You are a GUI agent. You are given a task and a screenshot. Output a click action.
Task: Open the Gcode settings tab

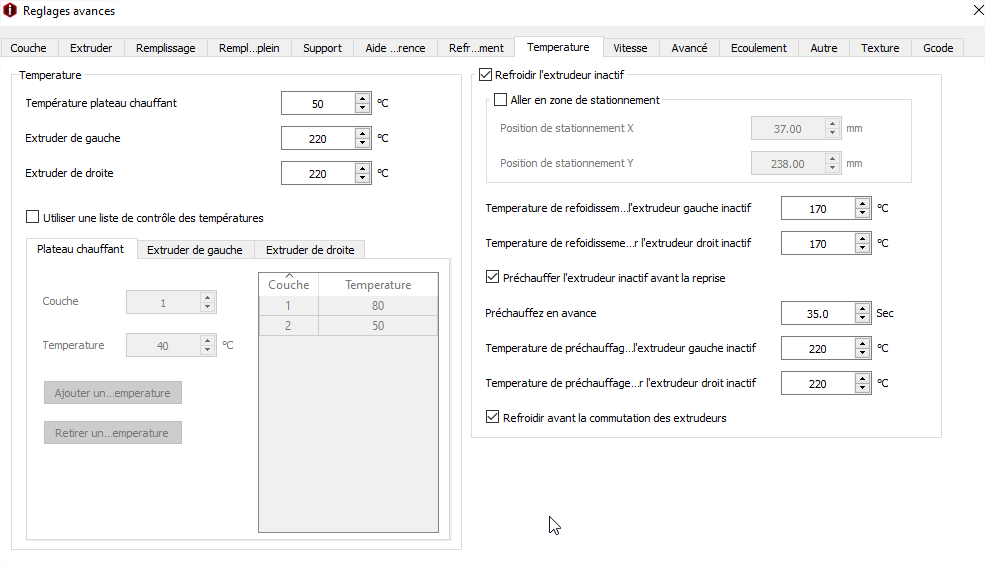(x=938, y=48)
